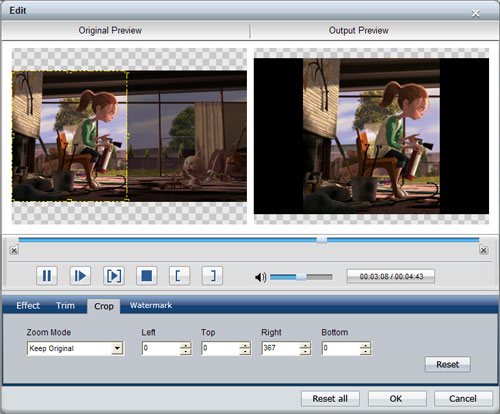This screenshot has width=500, height=414.
Task: Clear the right timeline trim marker
Action: coord(484,250)
